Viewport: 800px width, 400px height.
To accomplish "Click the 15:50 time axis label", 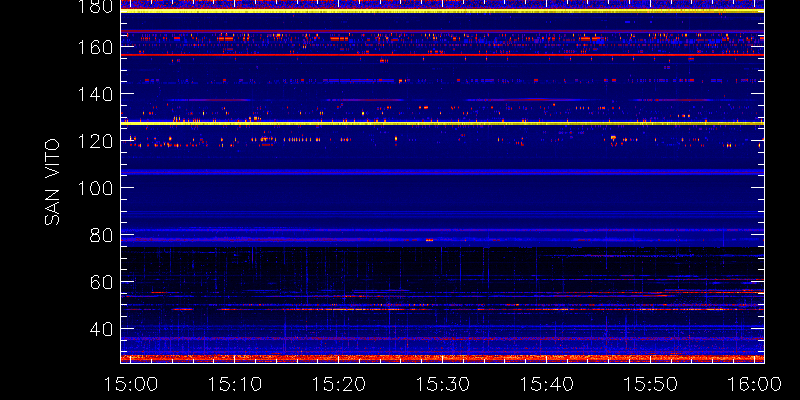I will click(x=651, y=384).
